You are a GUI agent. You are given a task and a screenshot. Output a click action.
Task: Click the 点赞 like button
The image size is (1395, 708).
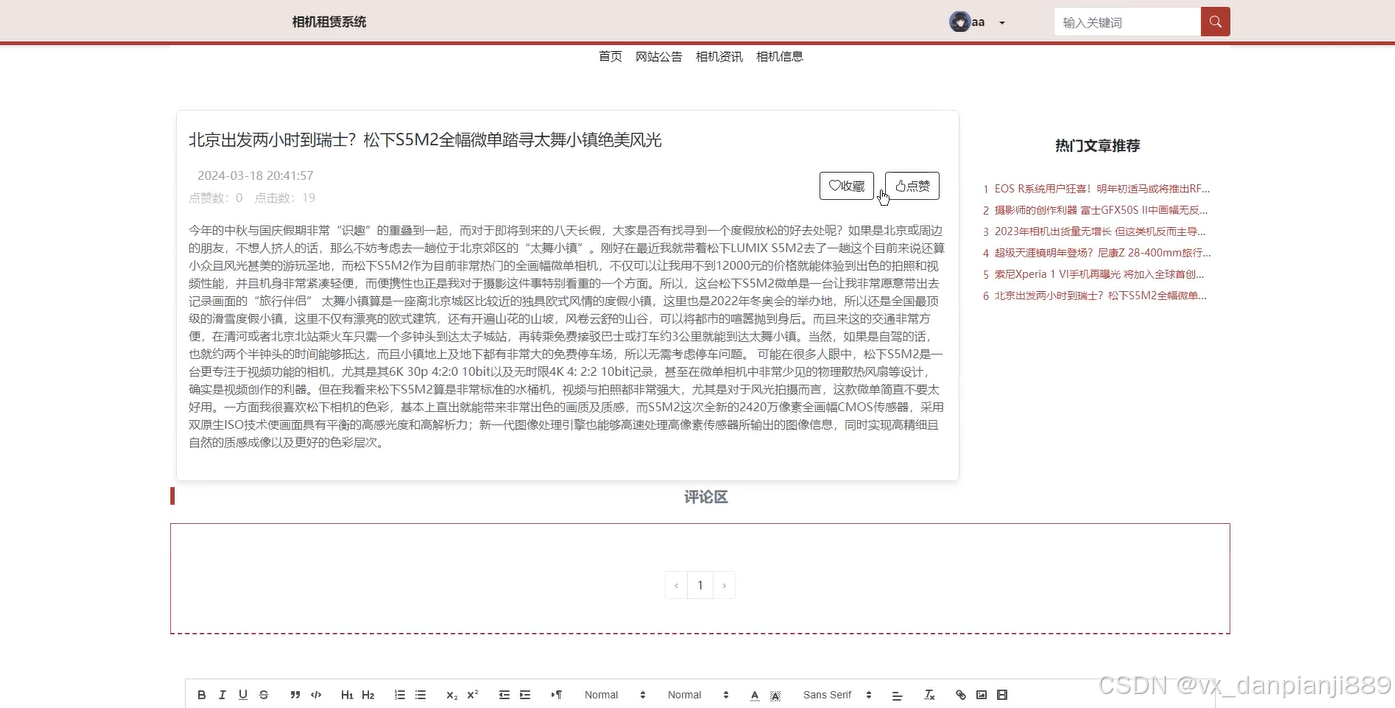(912, 186)
